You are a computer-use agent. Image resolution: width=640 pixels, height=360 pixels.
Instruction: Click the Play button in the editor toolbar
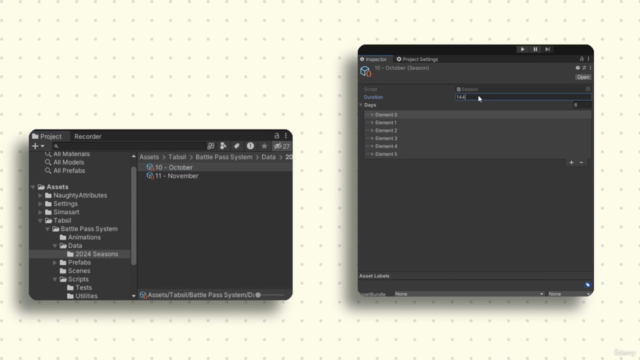522,49
